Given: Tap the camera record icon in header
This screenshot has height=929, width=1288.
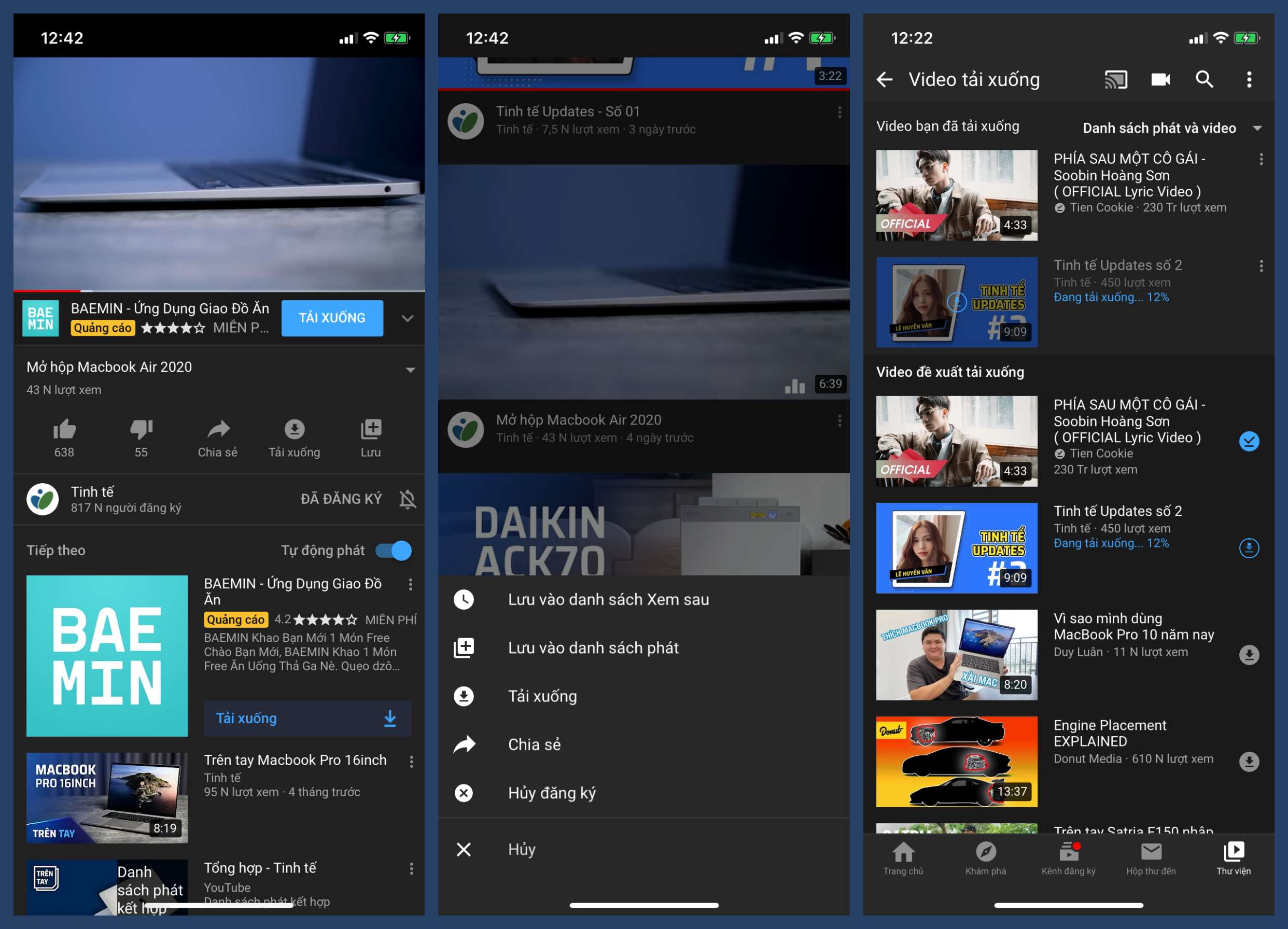Looking at the screenshot, I should tap(1160, 79).
